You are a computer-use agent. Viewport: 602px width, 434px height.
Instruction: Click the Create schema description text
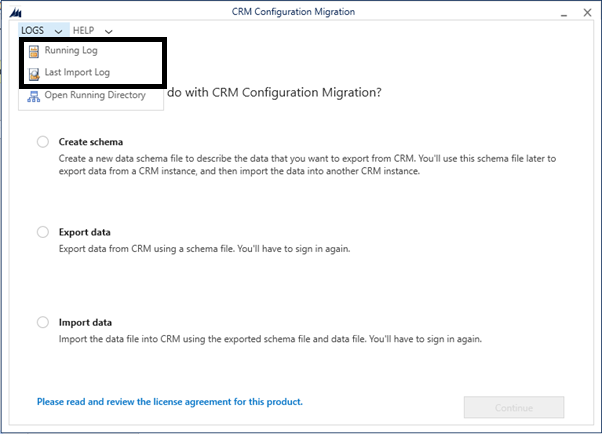coord(307,165)
